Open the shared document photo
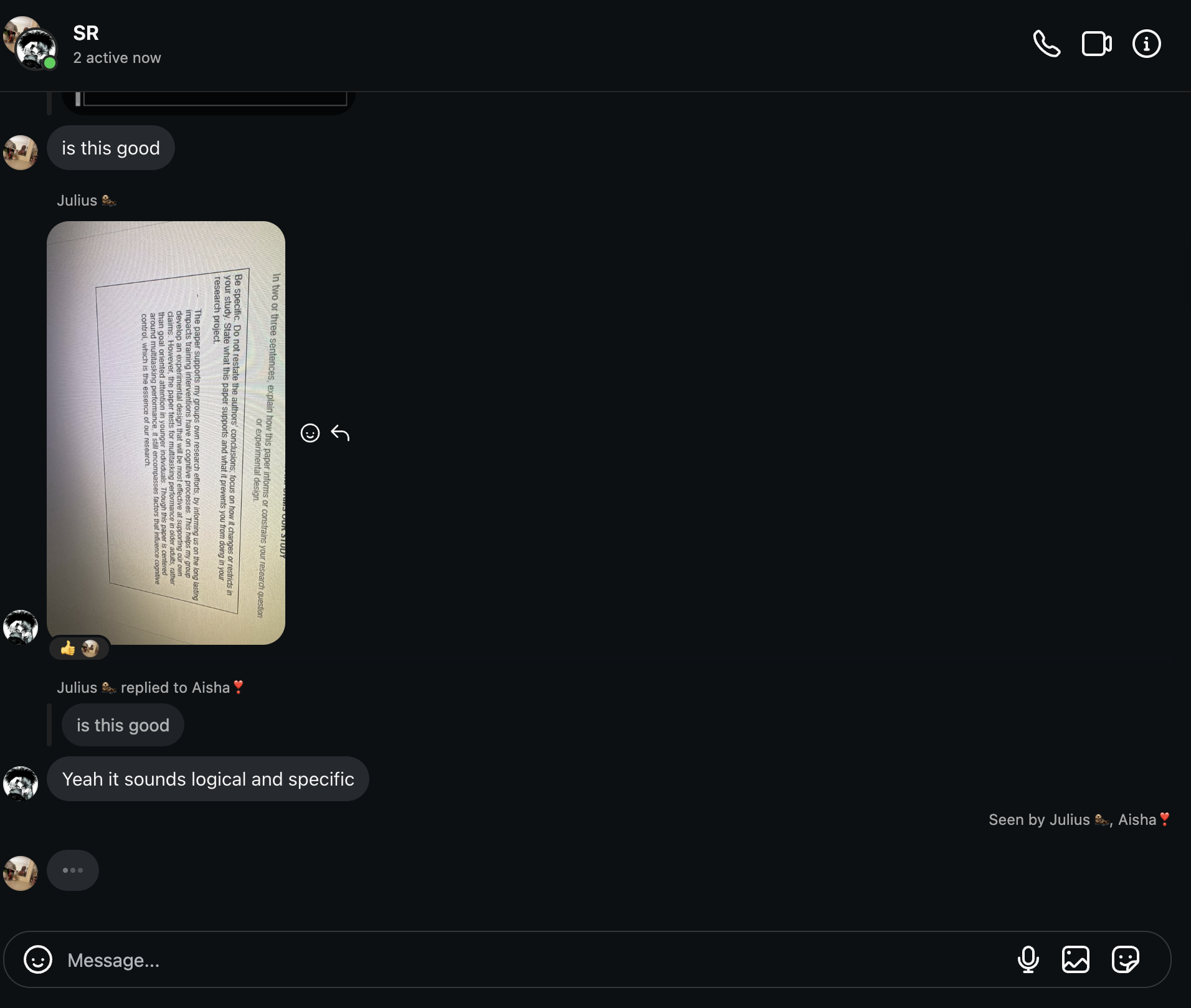 click(166, 432)
